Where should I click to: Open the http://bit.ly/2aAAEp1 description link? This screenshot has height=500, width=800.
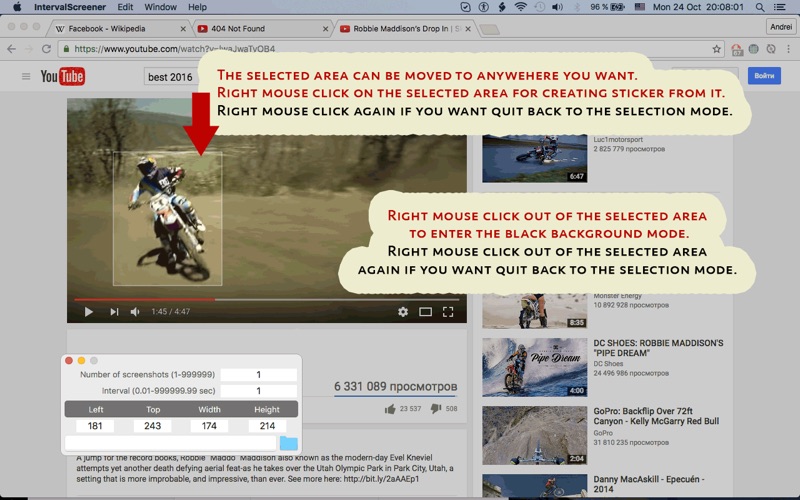click(381, 479)
